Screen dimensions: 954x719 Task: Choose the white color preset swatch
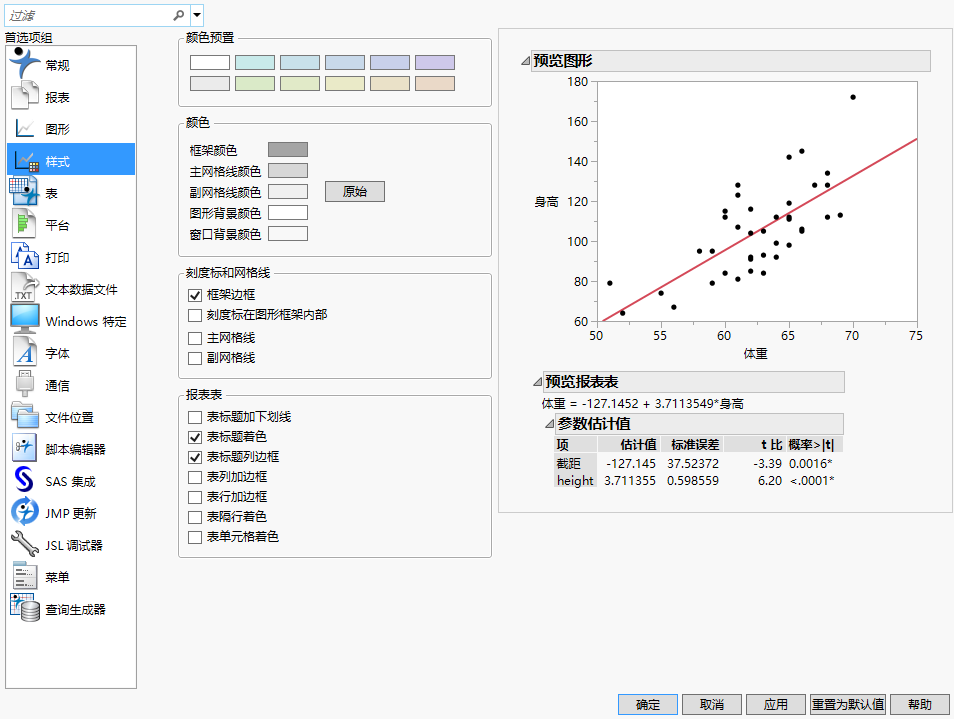click(x=210, y=63)
